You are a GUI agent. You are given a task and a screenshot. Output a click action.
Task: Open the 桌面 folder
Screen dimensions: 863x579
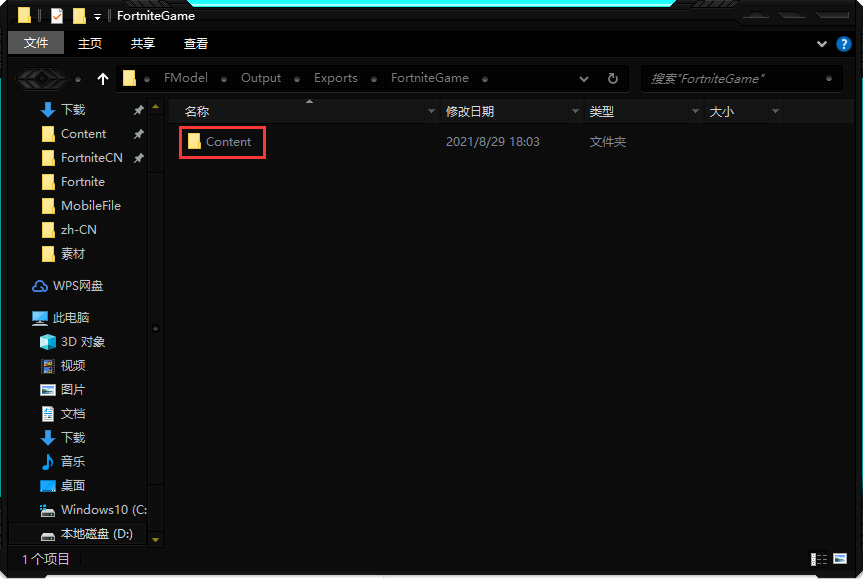pyautogui.click(x=73, y=485)
